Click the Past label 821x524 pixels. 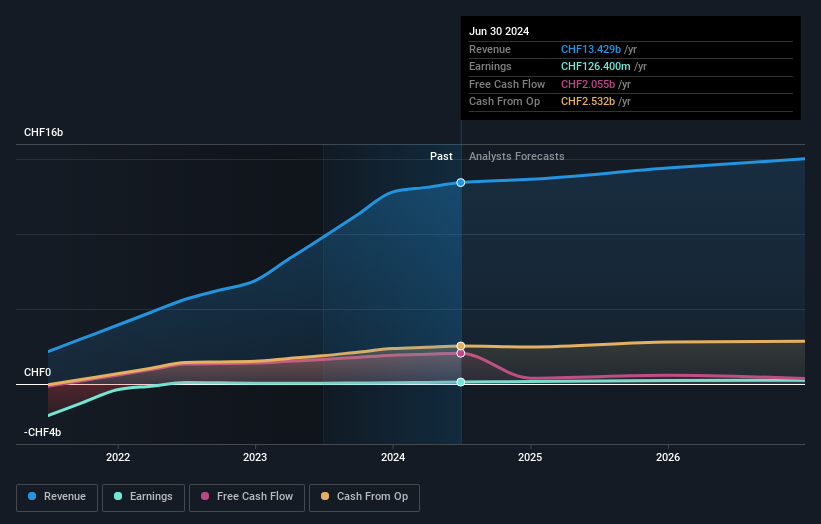[441, 156]
